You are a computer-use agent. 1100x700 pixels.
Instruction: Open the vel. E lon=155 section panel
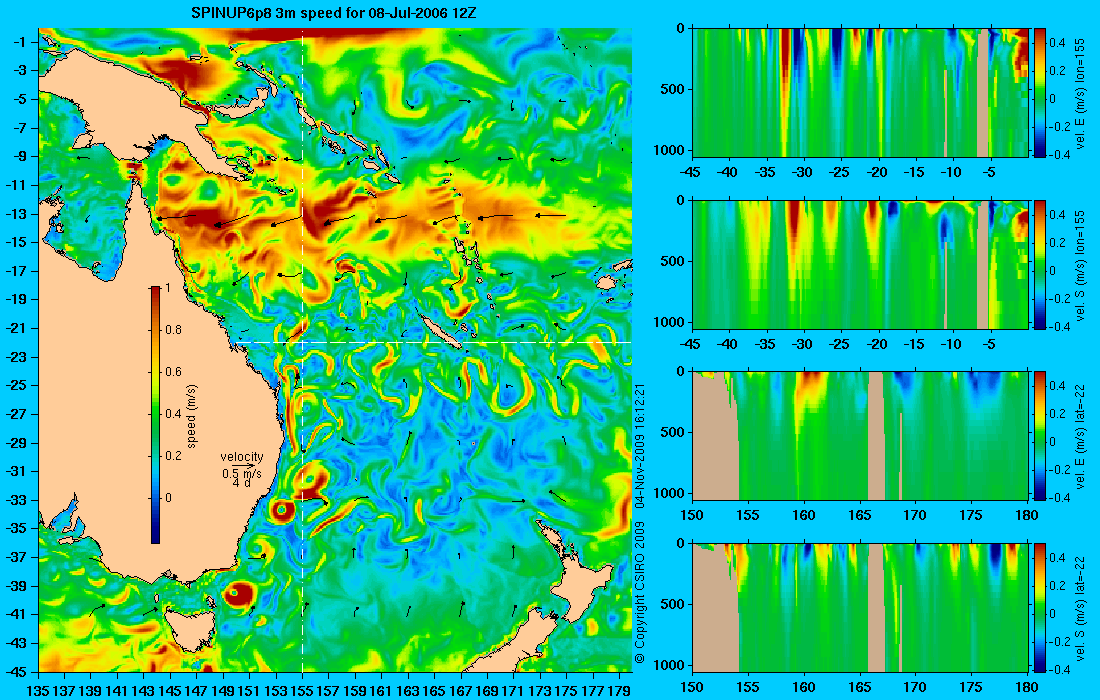click(x=860, y=93)
